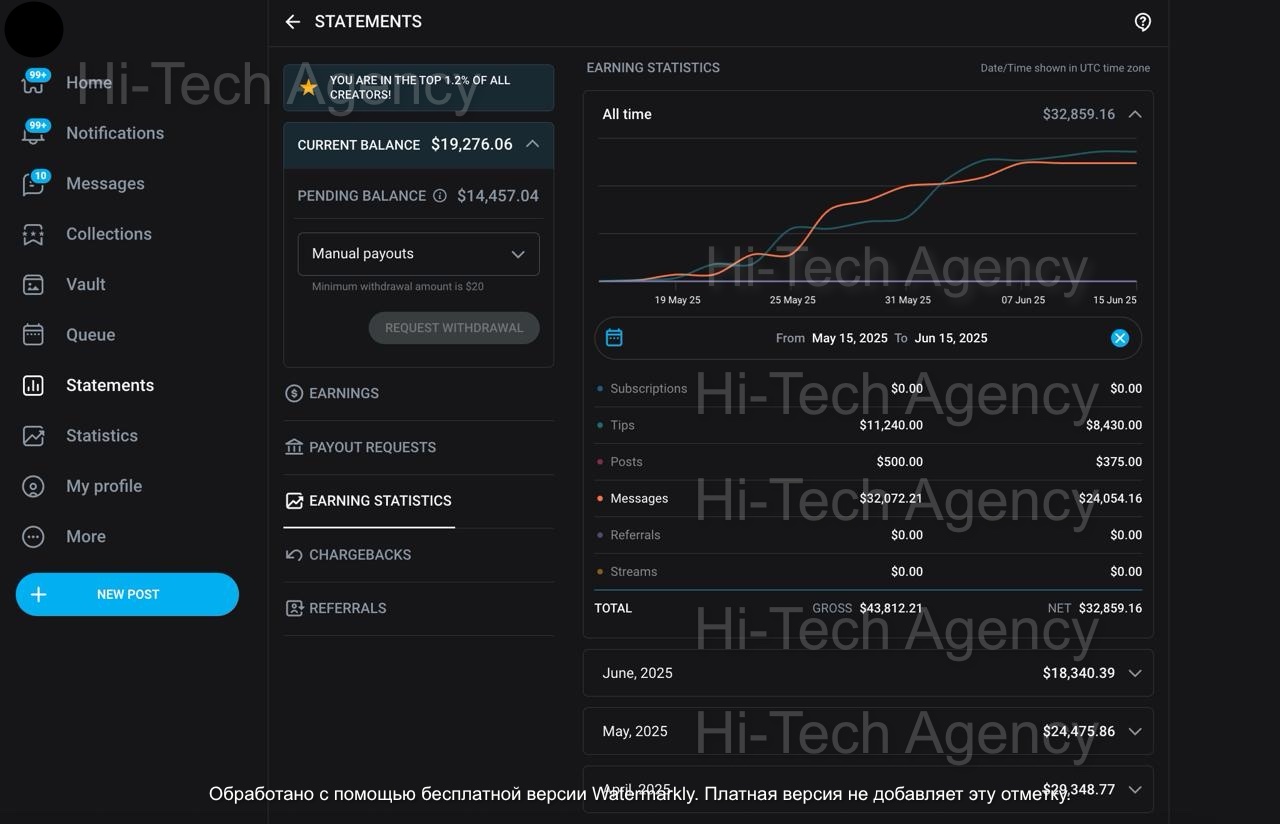1280x824 pixels.
Task: Open the help icon in header
Action: click(x=1143, y=22)
